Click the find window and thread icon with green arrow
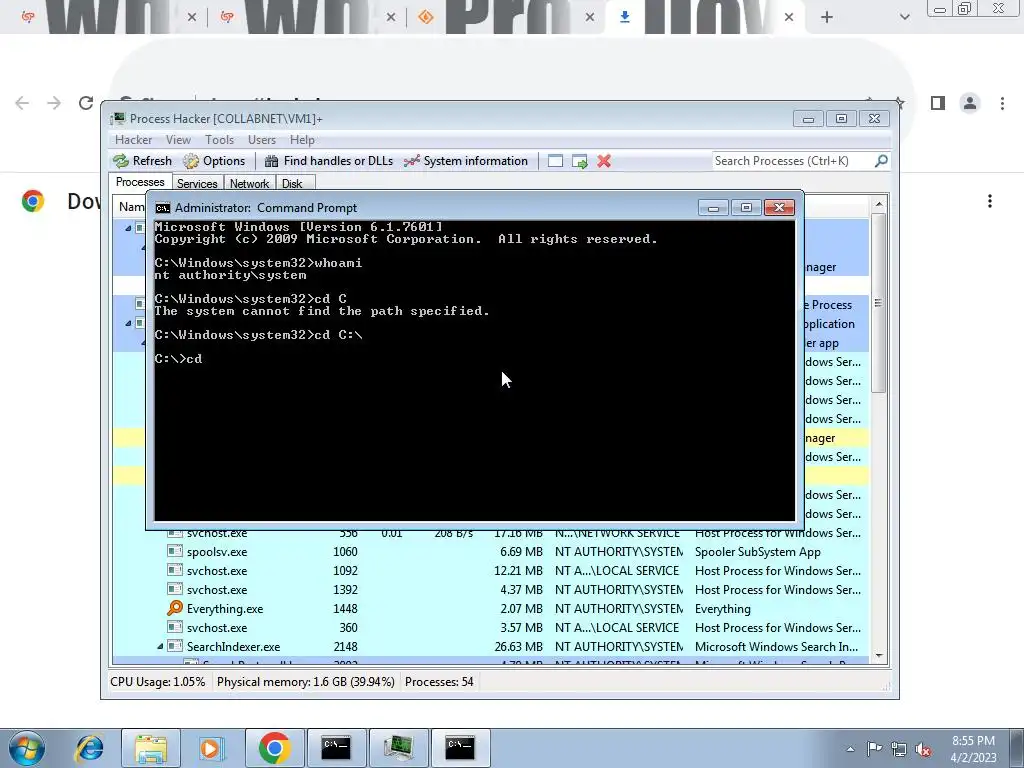 click(x=580, y=161)
